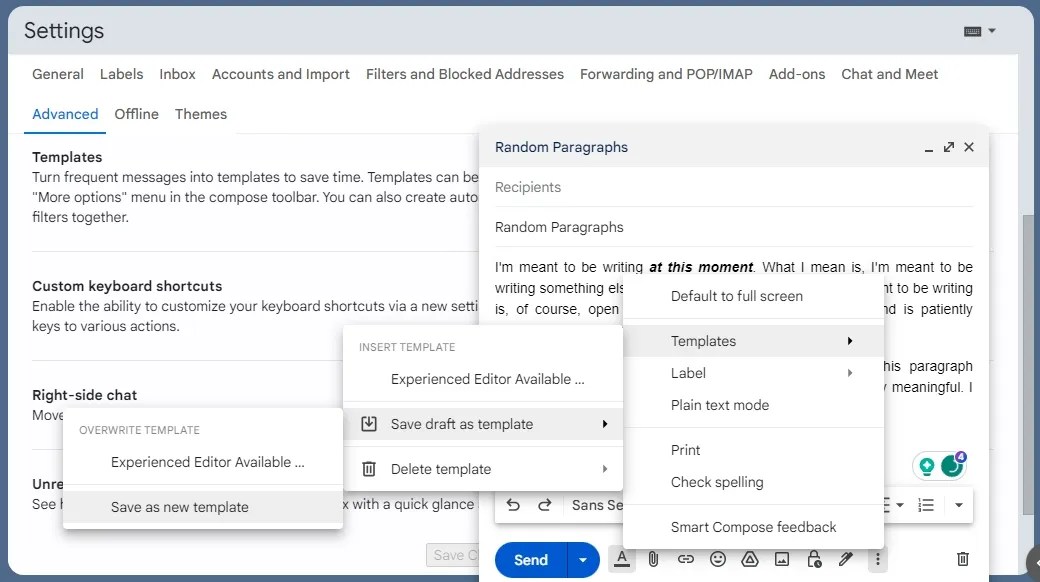This screenshot has height=582, width=1040.
Task: Click the blue Send button
Action: [531, 560]
